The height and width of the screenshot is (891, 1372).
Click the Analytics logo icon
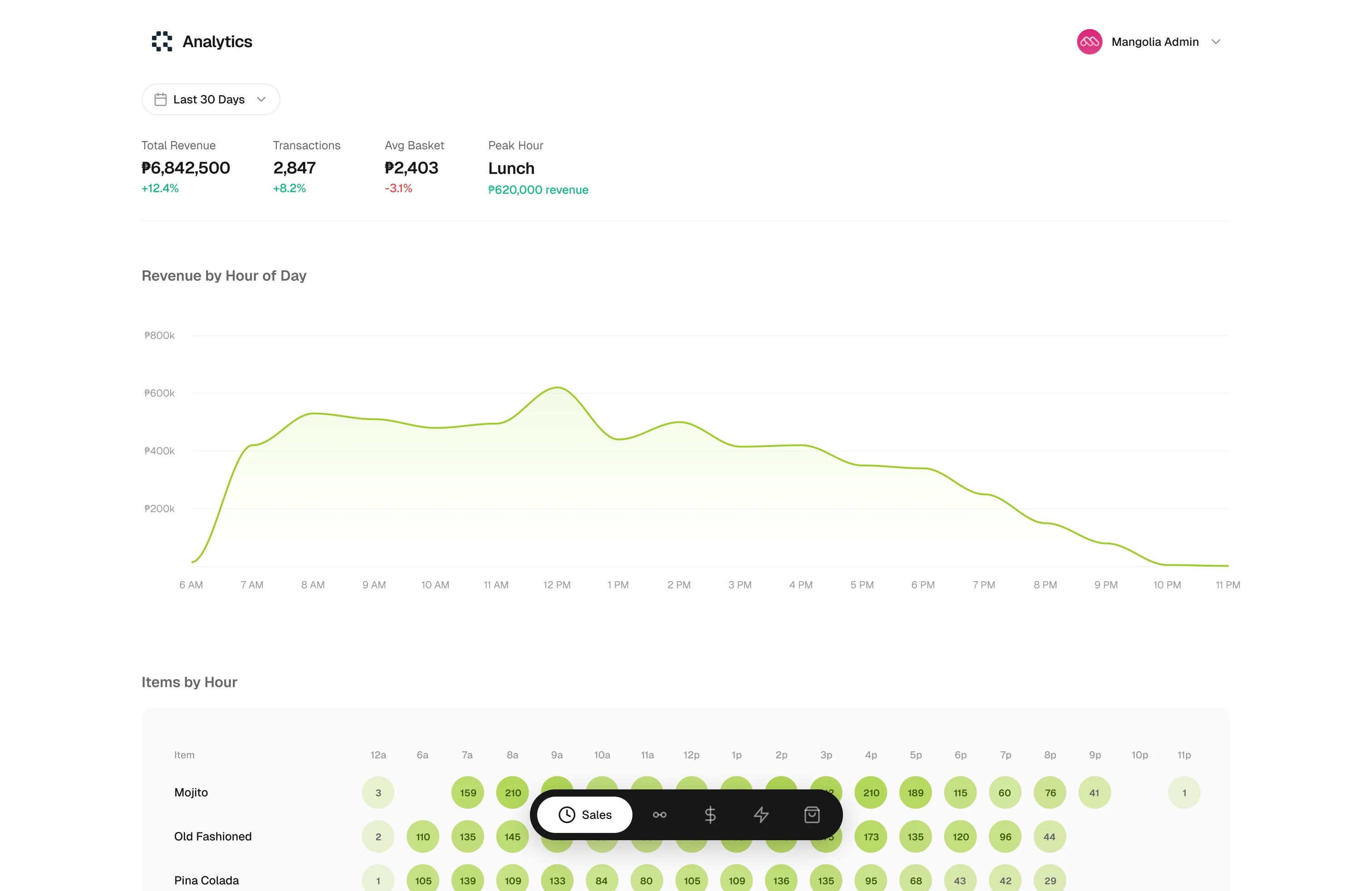[162, 41]
